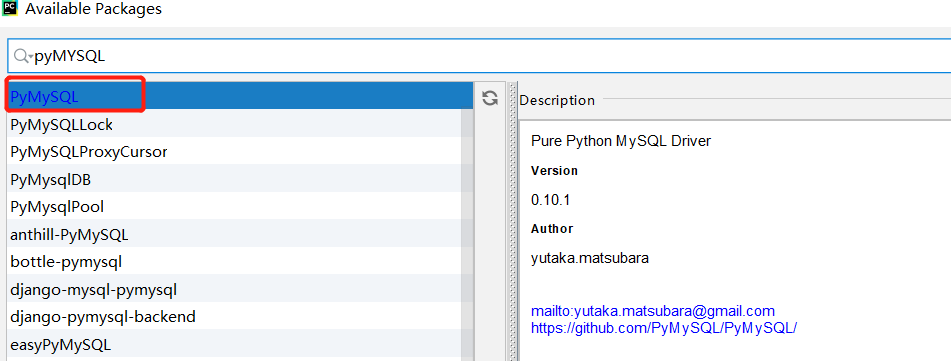Click the Pure Python MySQL Driver text
This screenshot has height=361, width=951.
click(x=620, y=141)
